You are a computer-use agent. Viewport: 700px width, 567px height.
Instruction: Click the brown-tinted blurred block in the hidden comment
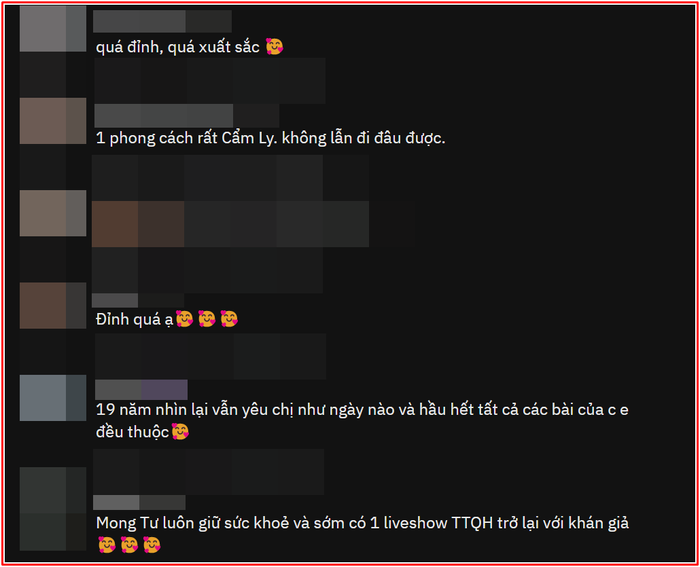(x=138, y=224)
